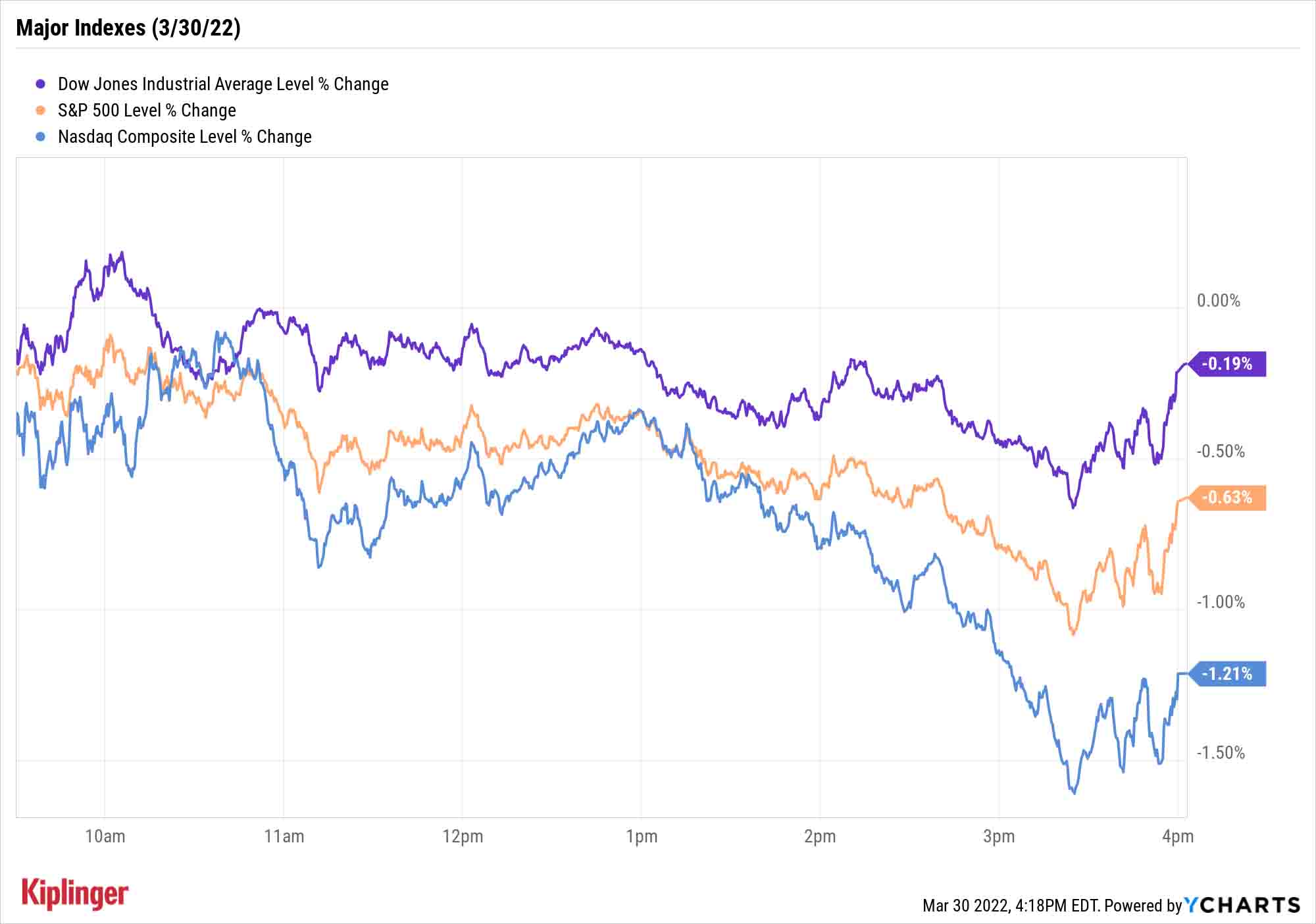Click the blue -1.21% value tag
The image size is (1316, 924).
[1227, 674]
